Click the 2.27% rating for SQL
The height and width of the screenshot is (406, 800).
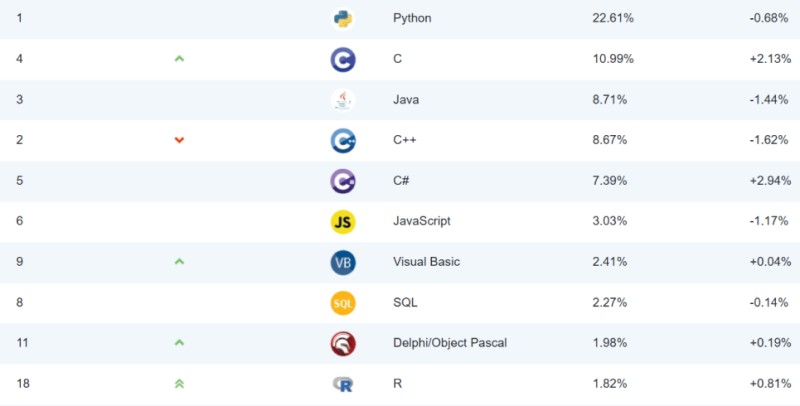(x=610, y=302)
